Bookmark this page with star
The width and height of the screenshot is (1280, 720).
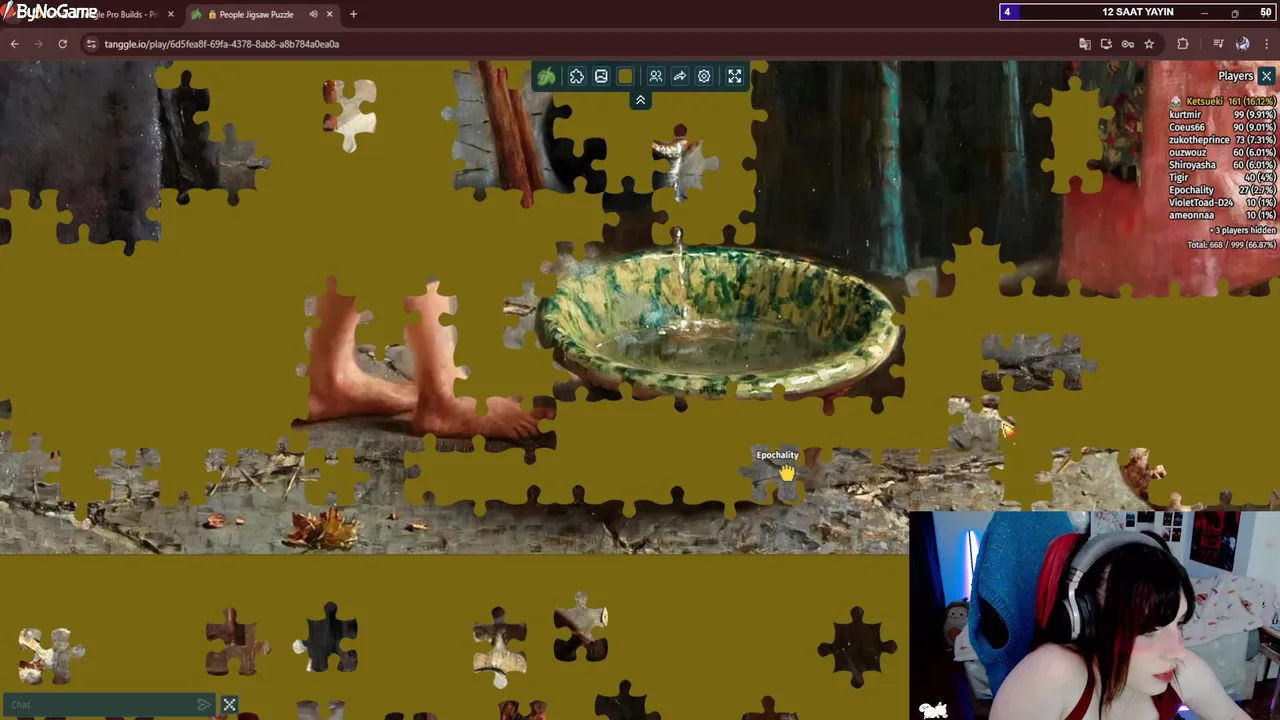point(1149,44)
